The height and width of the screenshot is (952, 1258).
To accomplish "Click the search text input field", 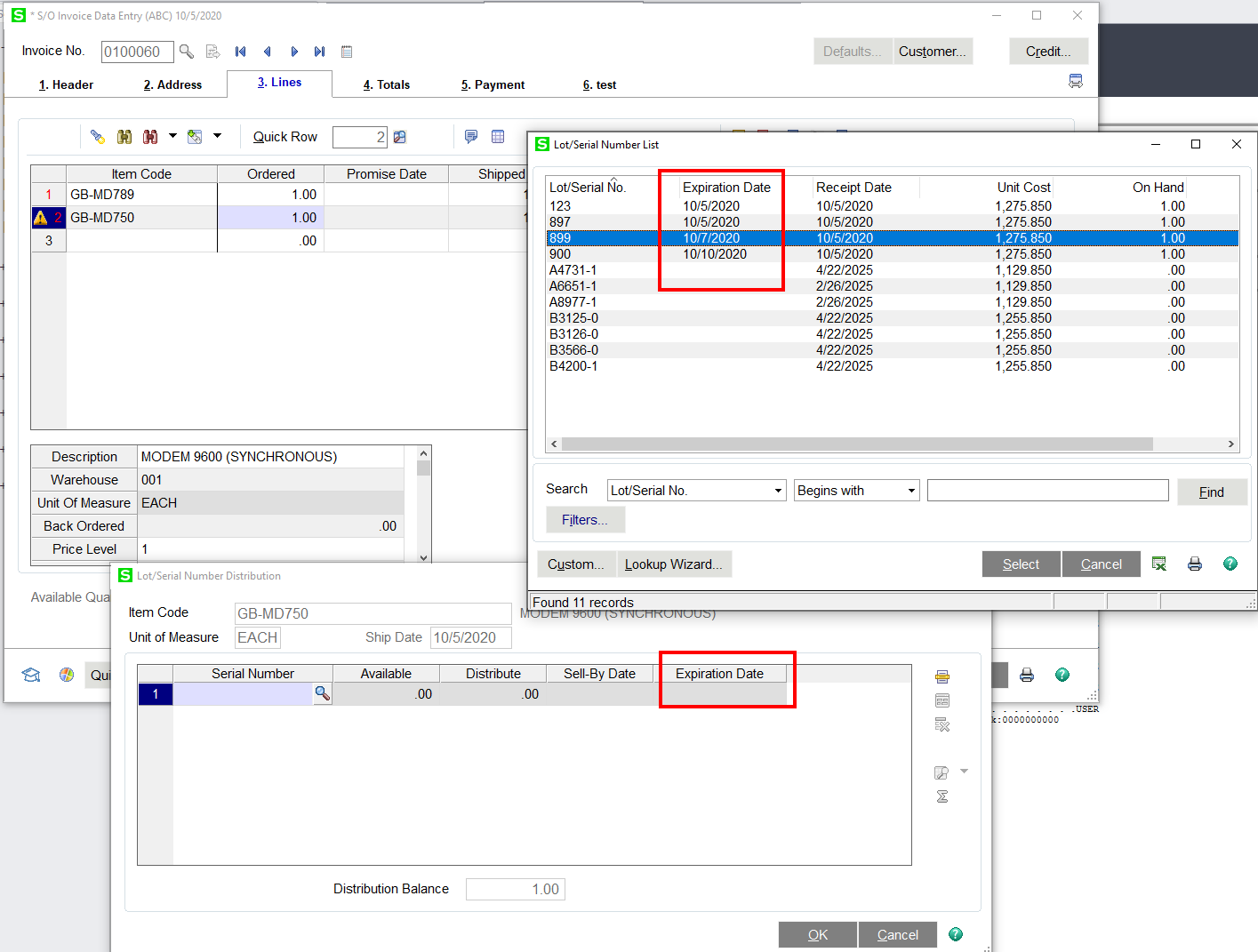I will [x=1047, y=491].
